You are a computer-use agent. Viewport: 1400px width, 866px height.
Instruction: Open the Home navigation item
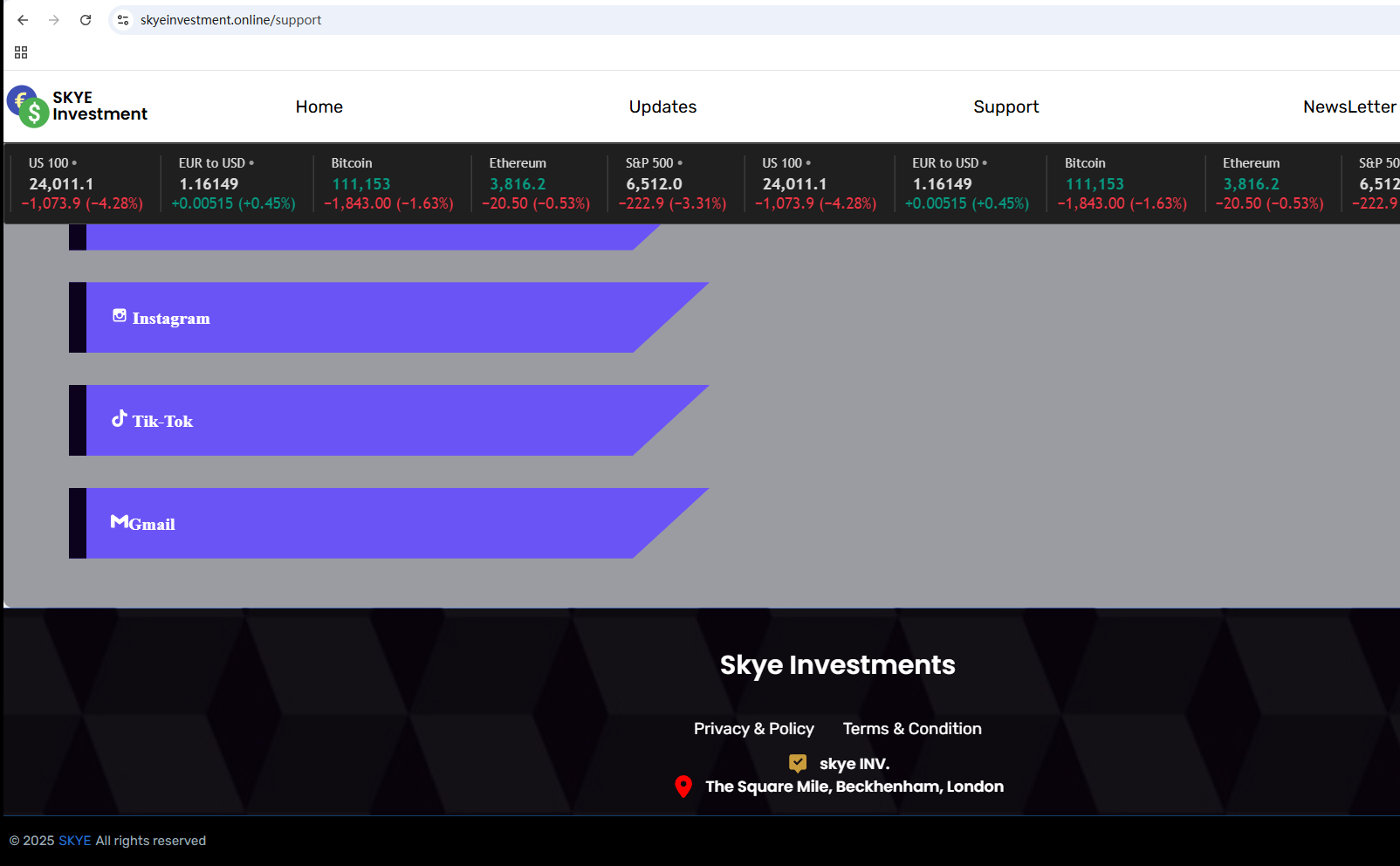tap(319, 107)
